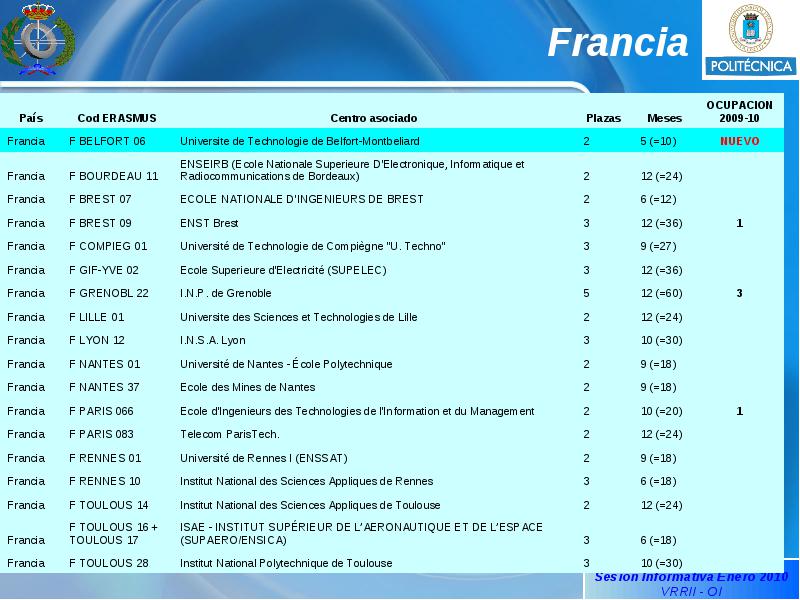Screen dimensions: 800x600
Task: Click the engineering school crest emblem
Action: coord(38,39)
